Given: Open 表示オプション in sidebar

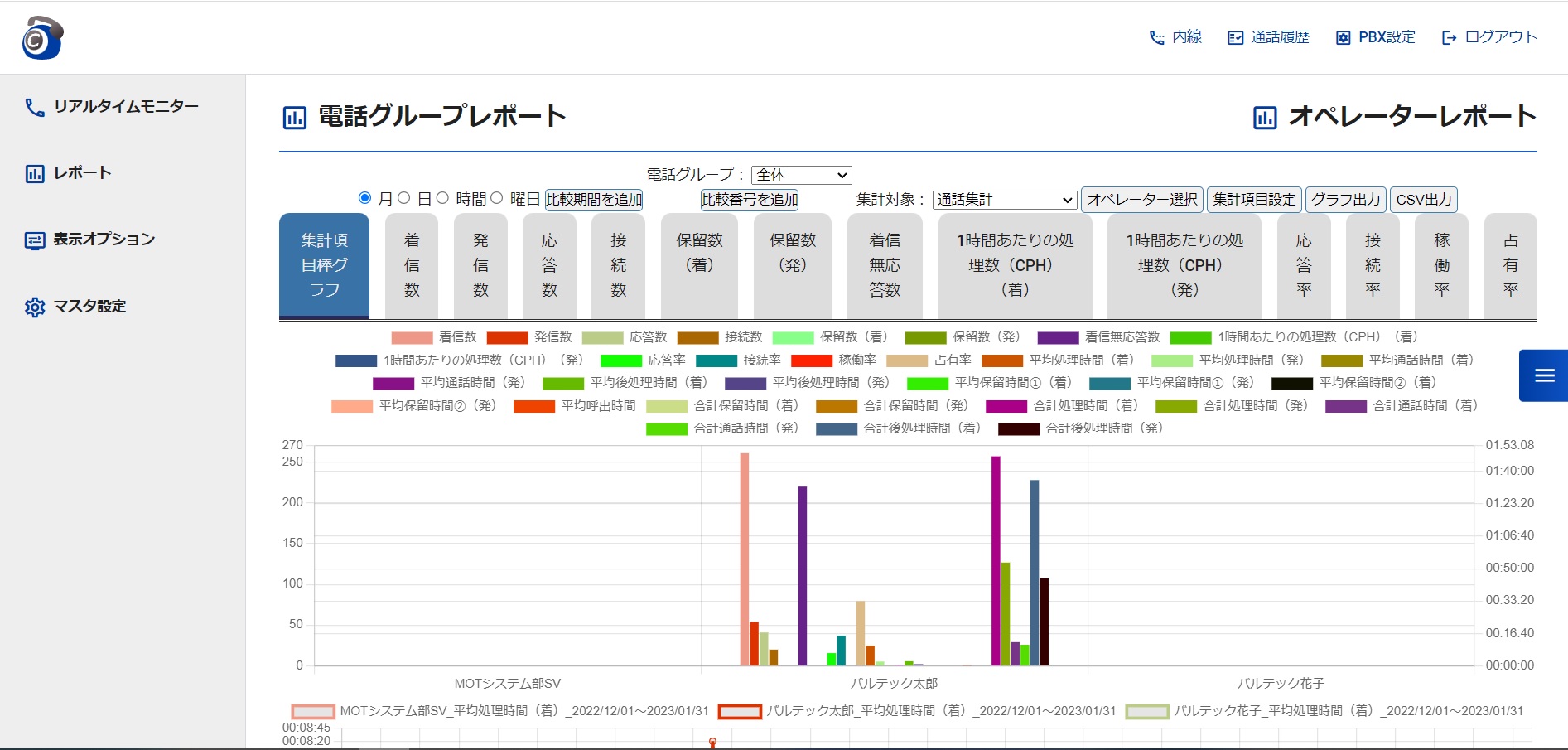Looking at the screenshot, I should point(104,240).
